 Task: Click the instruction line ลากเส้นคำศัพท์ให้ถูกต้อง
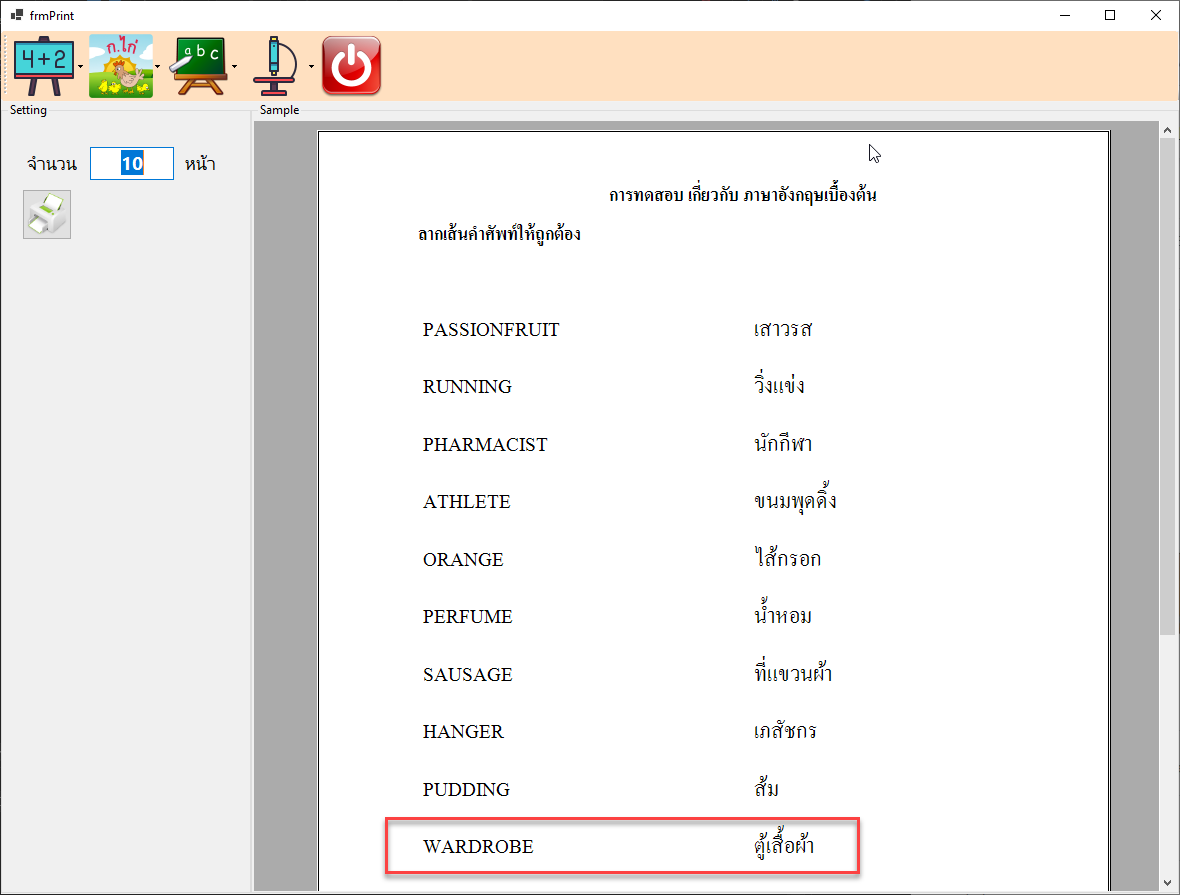(499, 234)
